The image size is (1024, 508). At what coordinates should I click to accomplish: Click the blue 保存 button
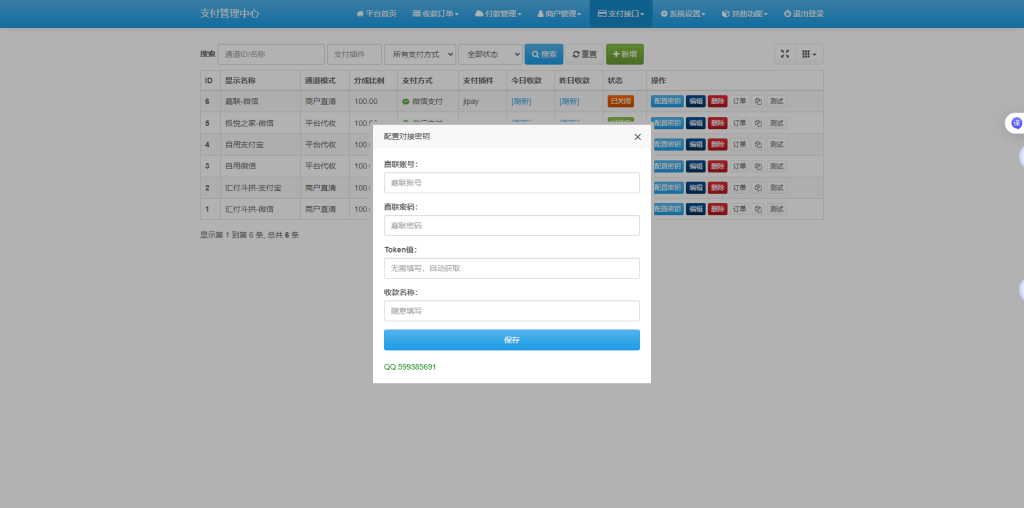click(x=511, y=340)
